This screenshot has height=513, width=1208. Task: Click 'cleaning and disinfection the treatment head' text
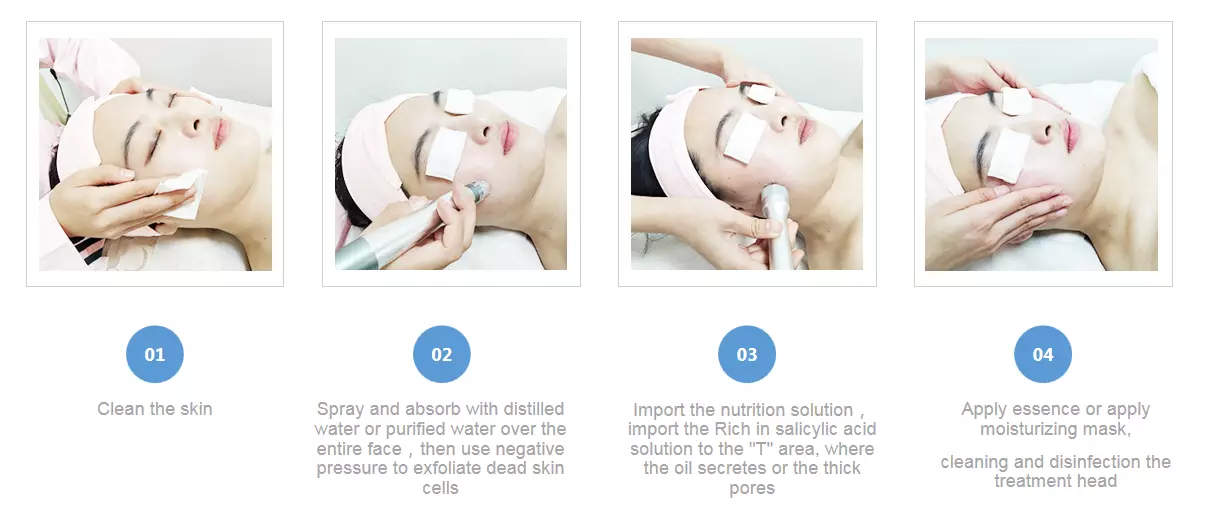click(x=1056, y=471)
